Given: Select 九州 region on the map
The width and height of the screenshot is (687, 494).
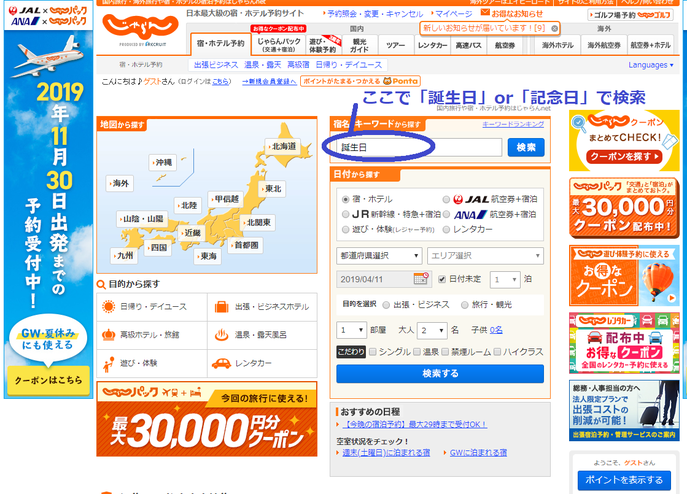Looking at the screenshot, I should pyautogui.click(x=124, y=256).
